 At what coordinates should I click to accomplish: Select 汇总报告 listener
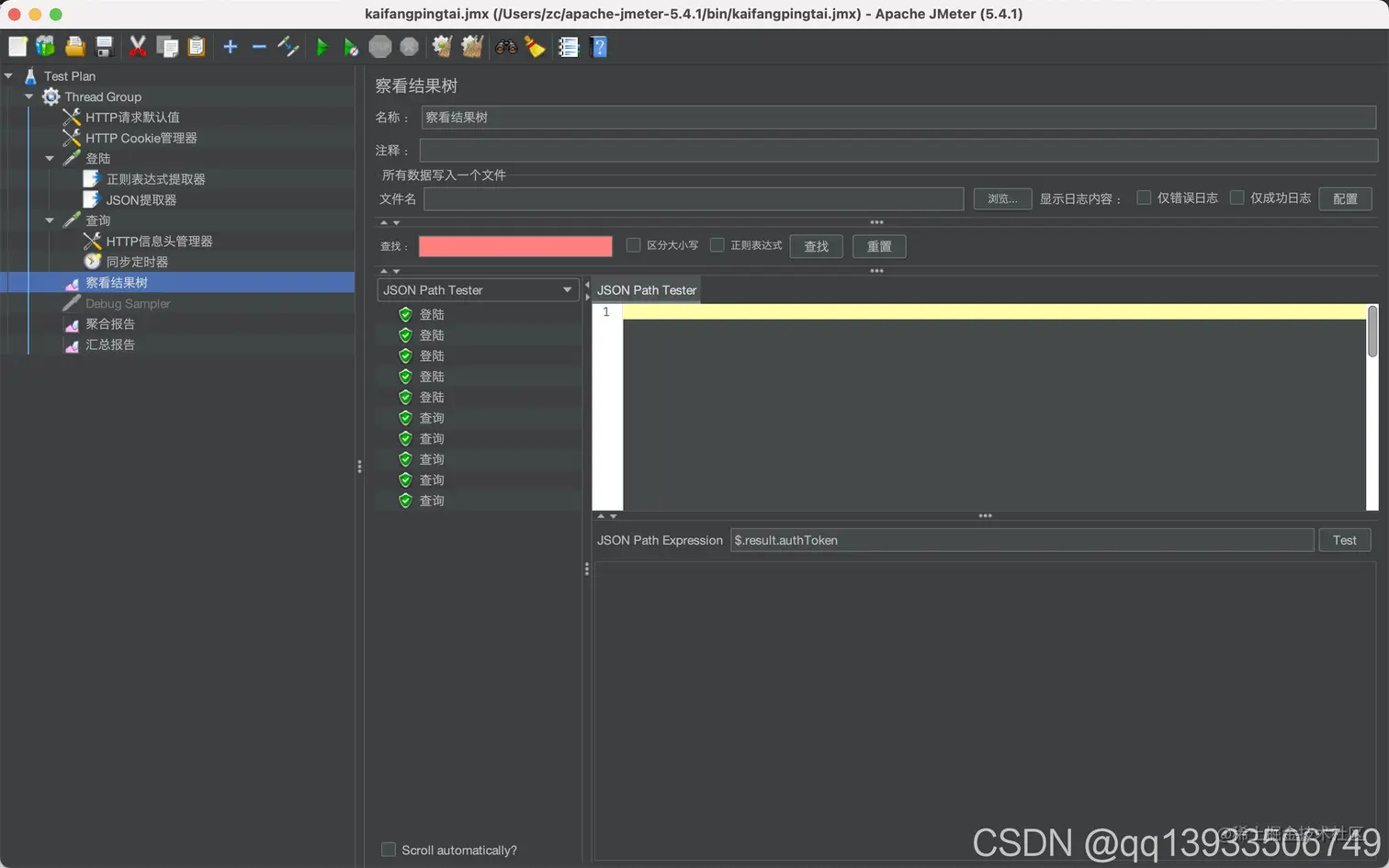point(110,344)
